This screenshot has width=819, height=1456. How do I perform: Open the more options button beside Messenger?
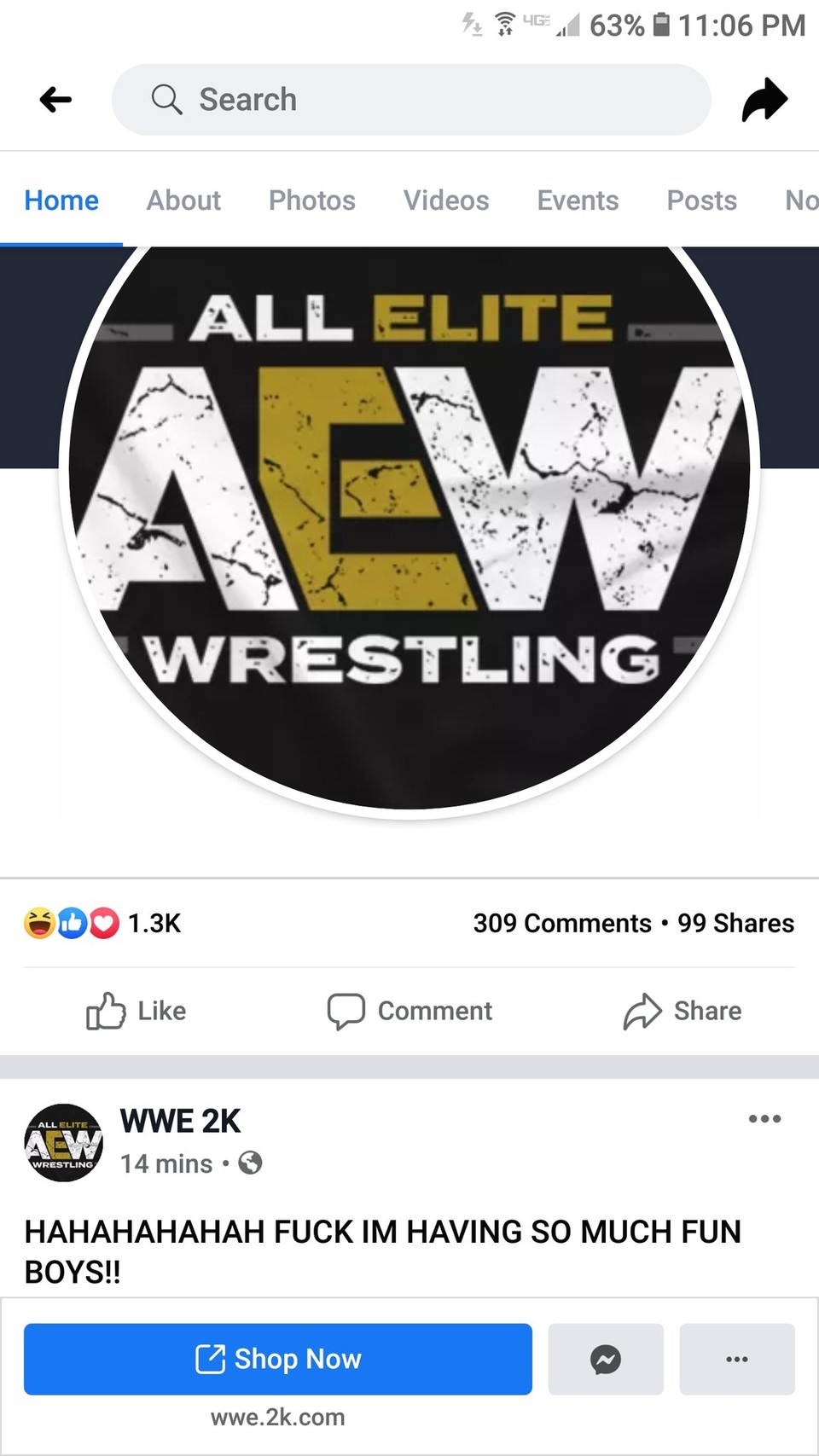coord(737,1359)
